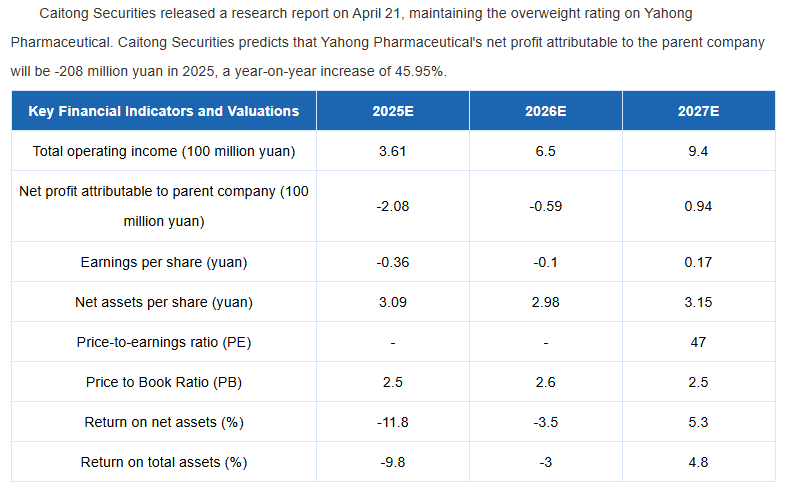The image size is (788, 488).
Task: Click the 47 PE ratio value
Action: pos(699,343)
